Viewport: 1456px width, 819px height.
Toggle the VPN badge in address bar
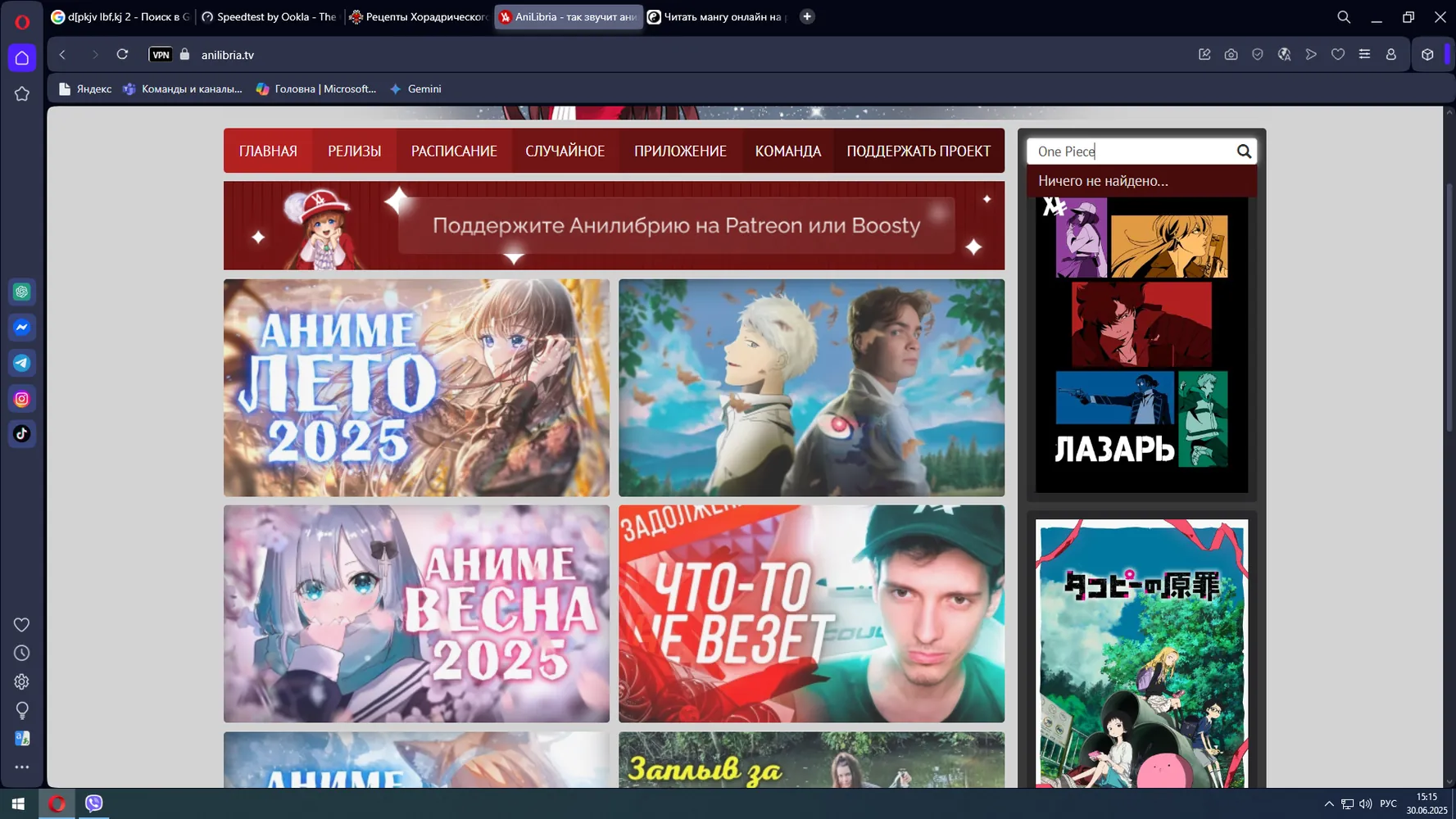coord(161,55)
